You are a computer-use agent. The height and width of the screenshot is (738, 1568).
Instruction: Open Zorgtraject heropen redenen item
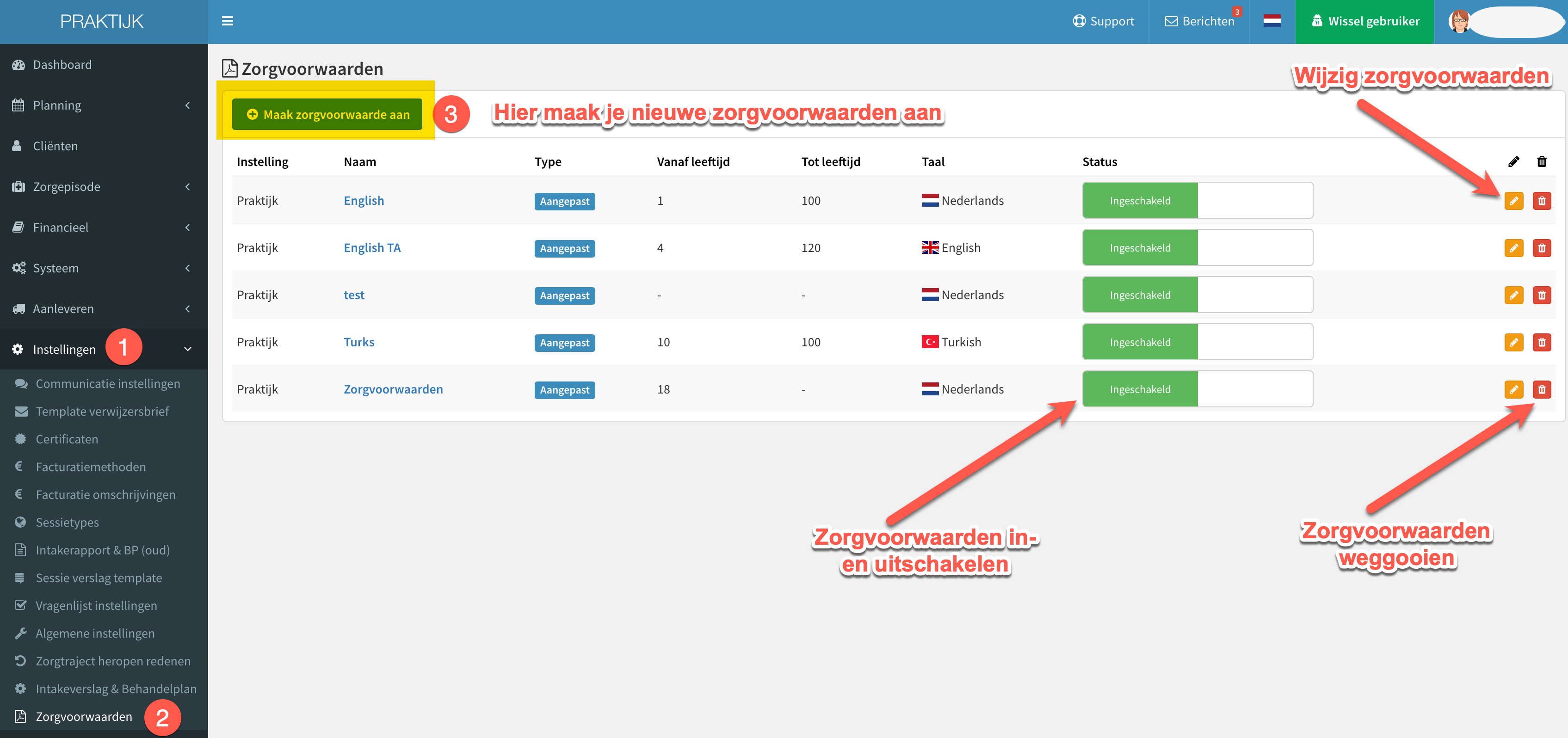tap(104, 661)
